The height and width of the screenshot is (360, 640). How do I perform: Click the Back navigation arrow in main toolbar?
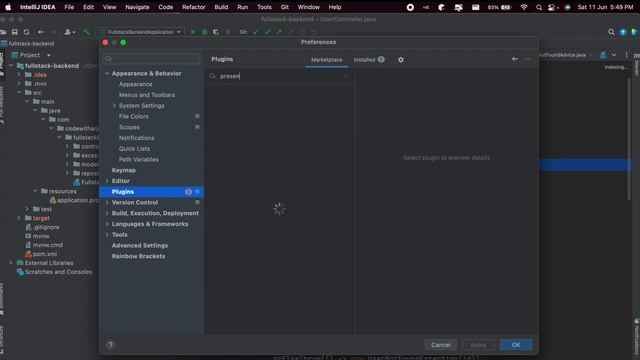(x=41, y=32)
